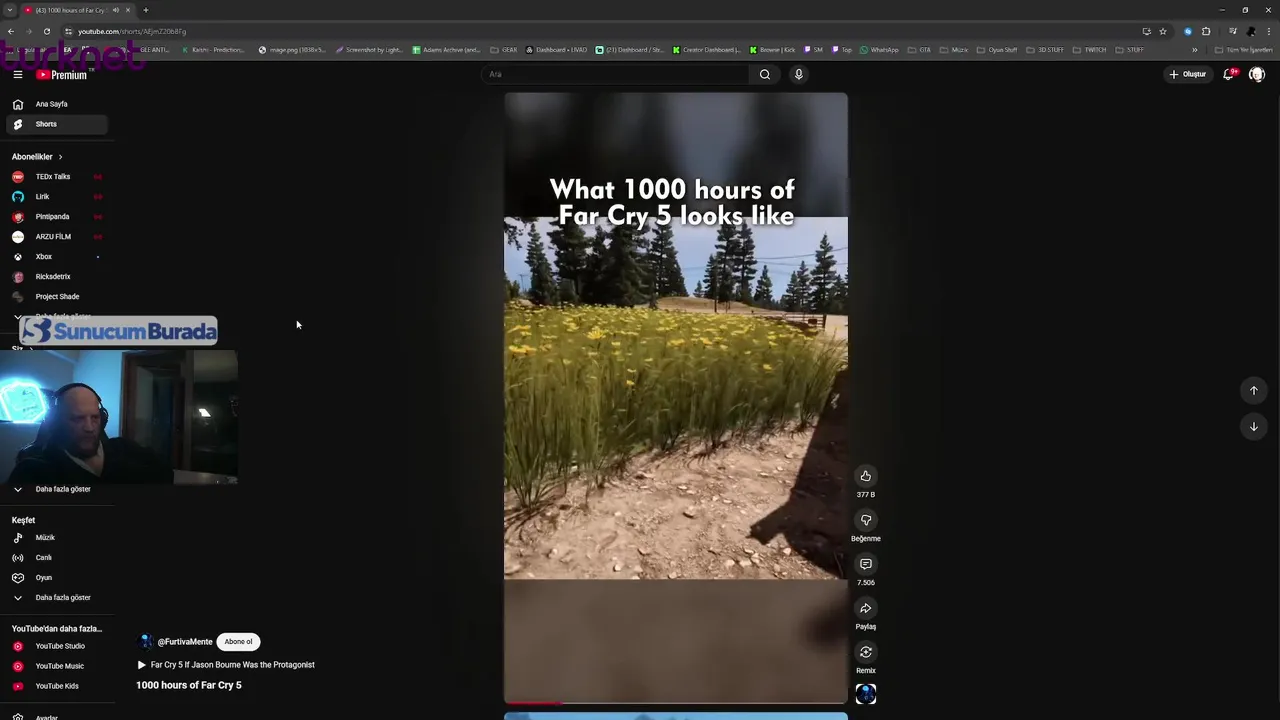Click the '1000 hours of Far Cry 5' title
This screenshot has width=1280, height=720.
click(x=189, y=685)
